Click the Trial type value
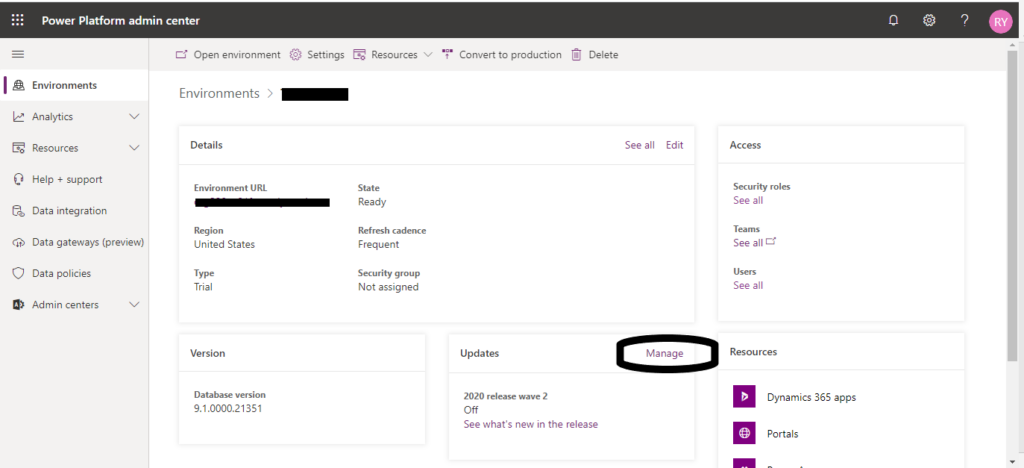 [203, 287]
